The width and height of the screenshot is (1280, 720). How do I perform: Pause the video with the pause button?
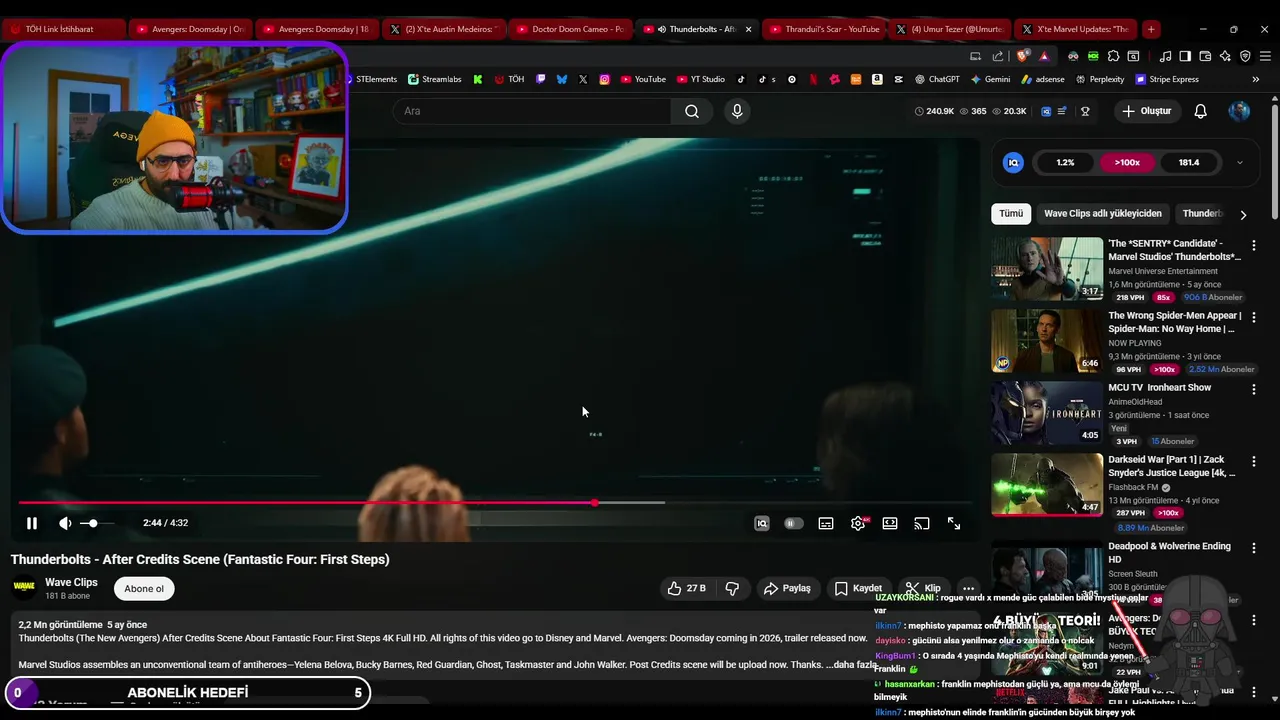[32, 523]
